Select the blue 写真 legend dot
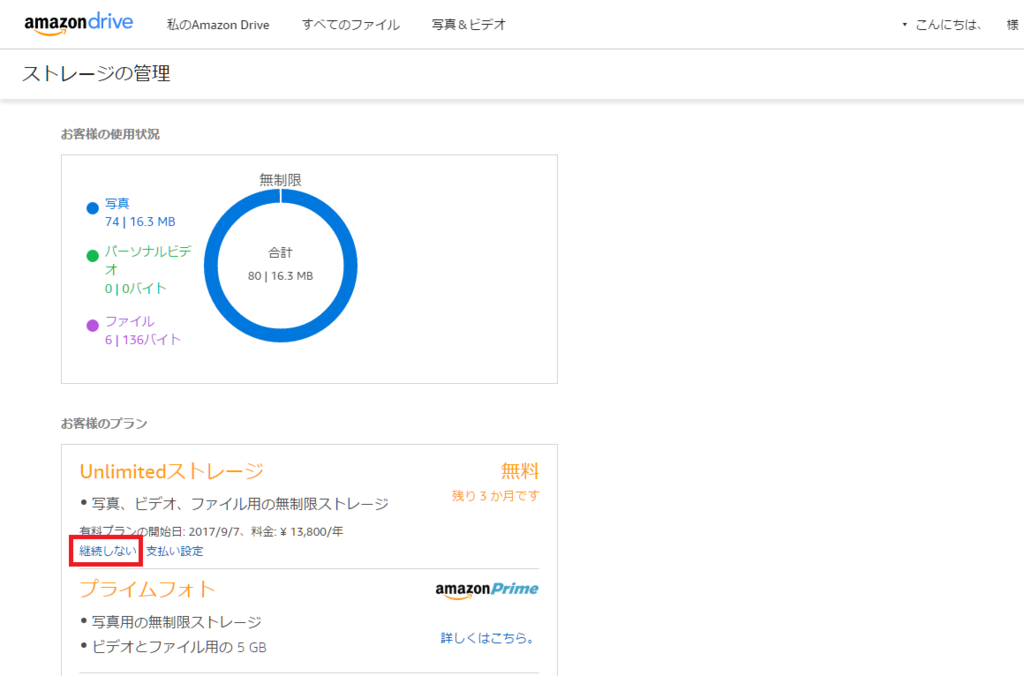This screenshot has height=676, width=1024. pyautogui.click(x=93, y=208)
